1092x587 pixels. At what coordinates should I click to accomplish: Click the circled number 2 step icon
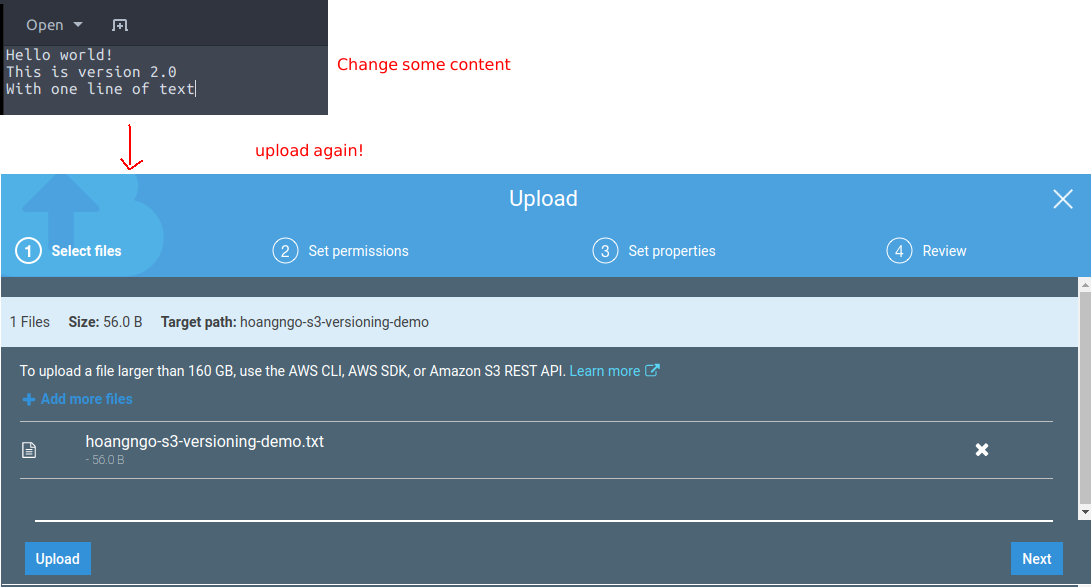[x=285, y=251]
